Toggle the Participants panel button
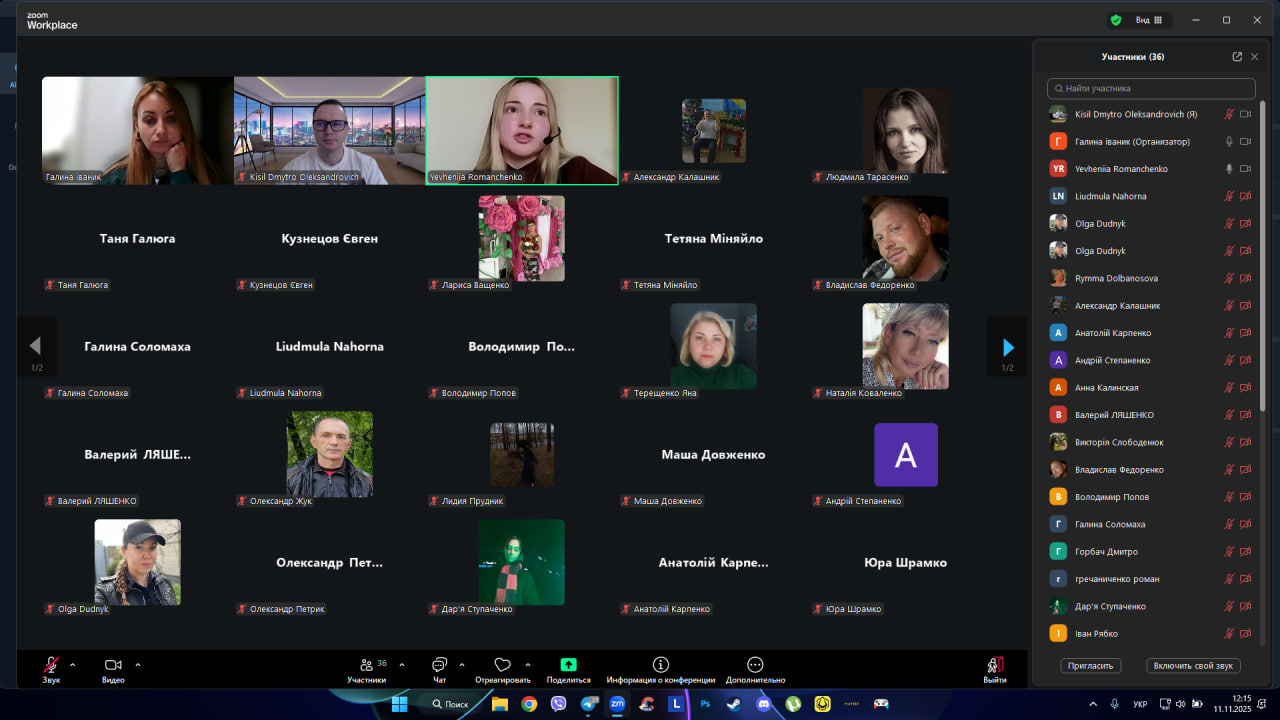This screenshot has height=720, width=1280. 366,665
